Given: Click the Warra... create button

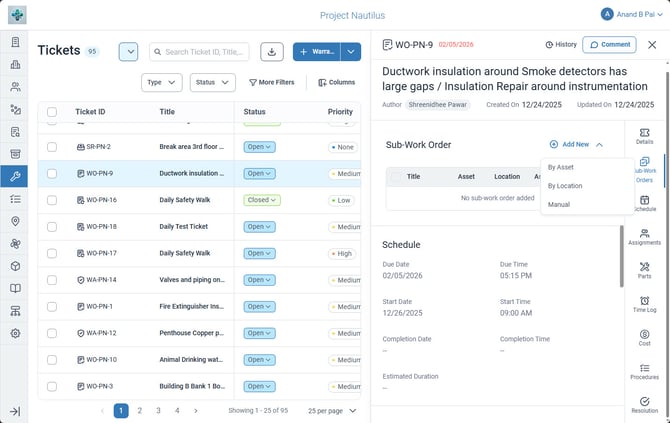Looking at the screenshot, I should pyautogui.click(x=317, y=52).
